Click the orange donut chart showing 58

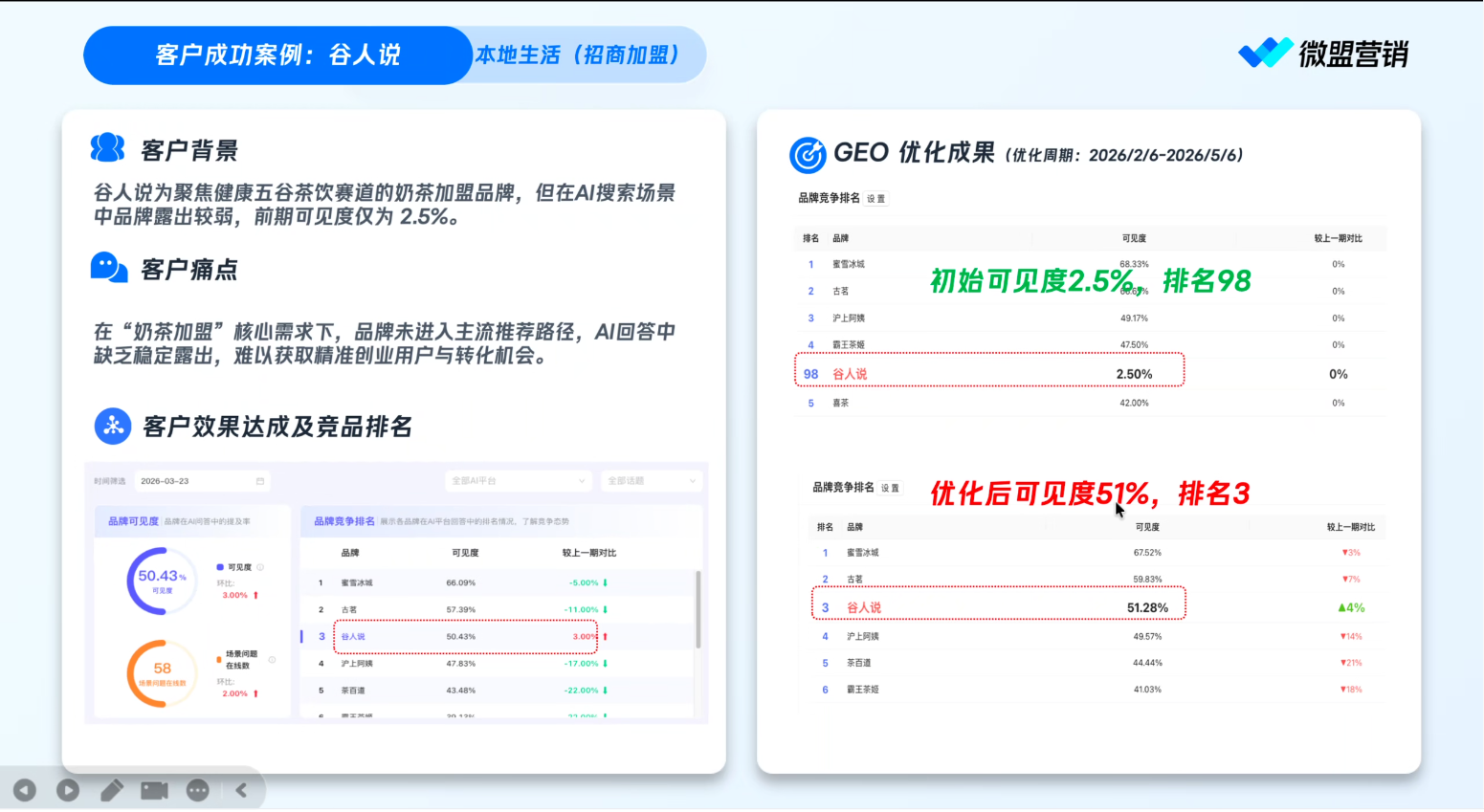pyautogui.click(x=162, y=673)
